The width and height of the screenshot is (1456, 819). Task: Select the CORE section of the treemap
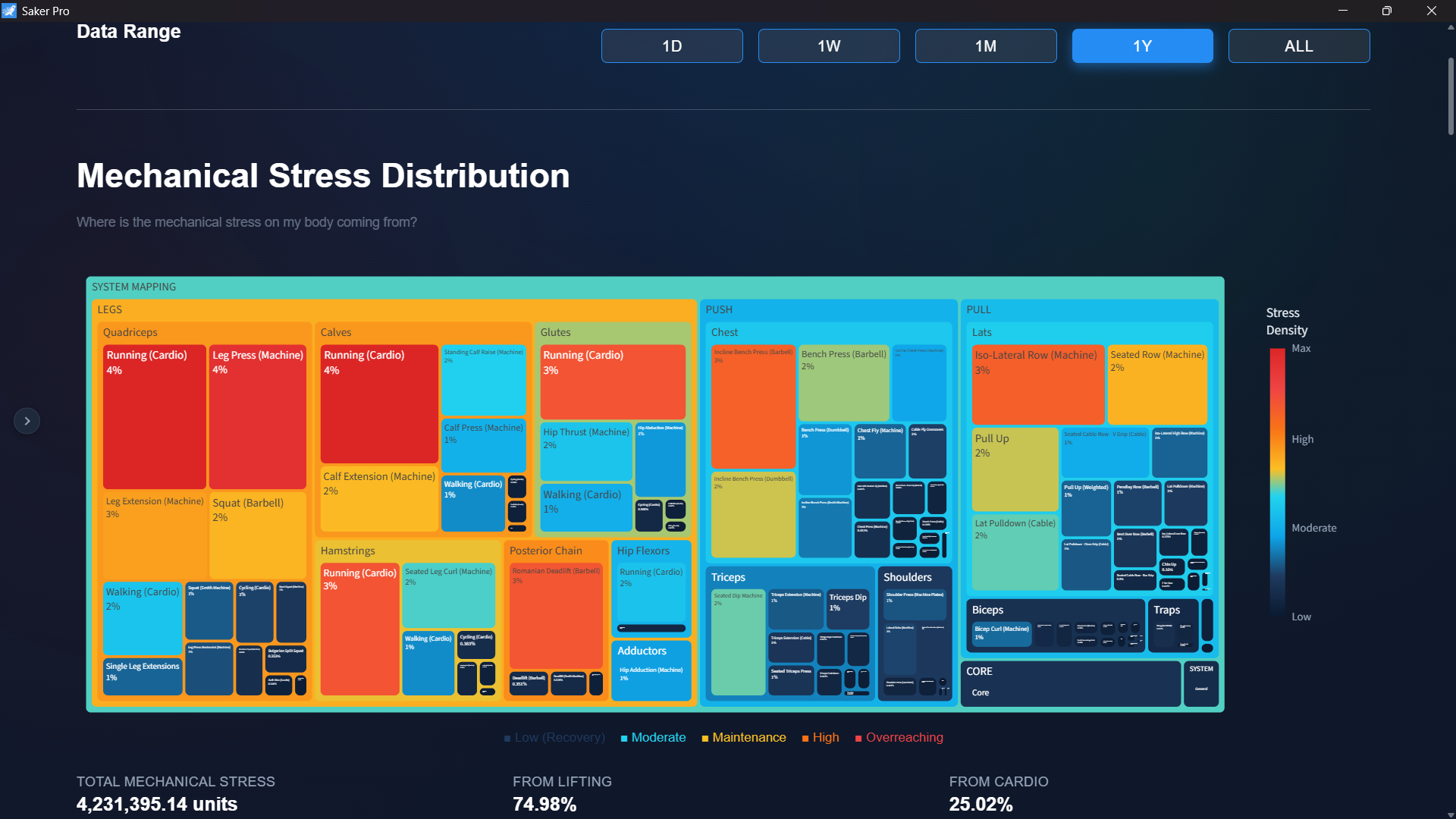[1069, 682]
